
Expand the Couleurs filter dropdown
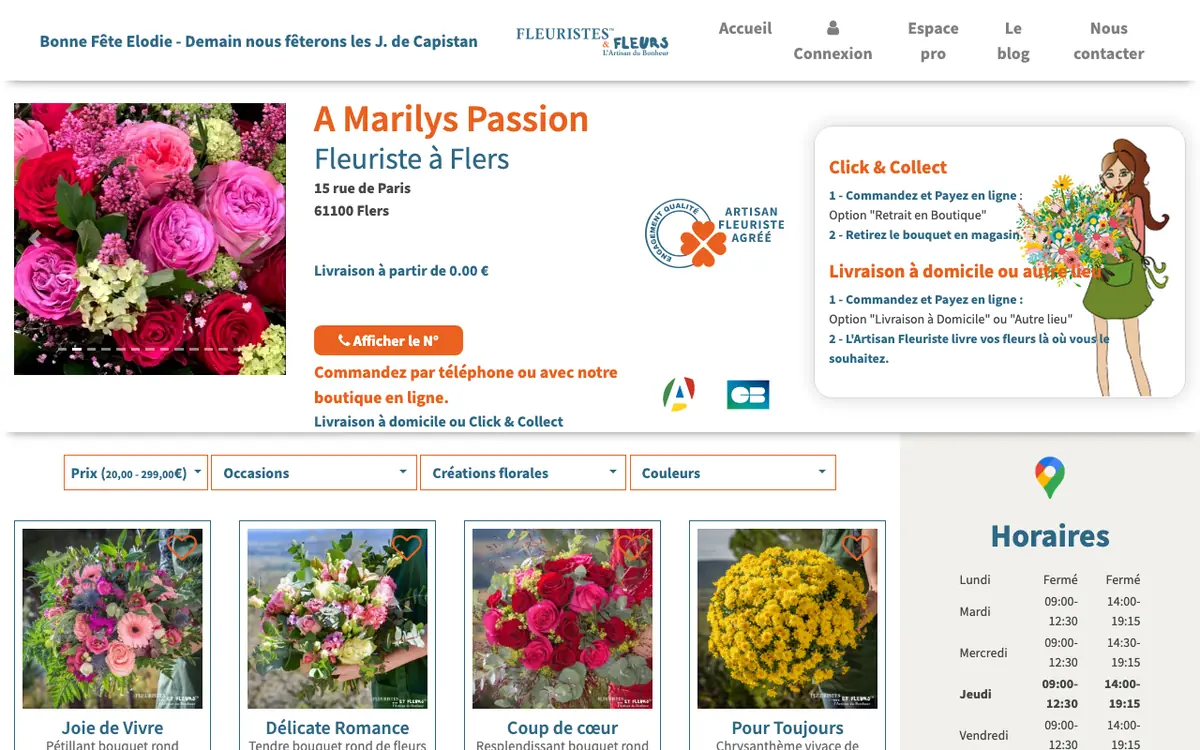click(x=733, y=473)
